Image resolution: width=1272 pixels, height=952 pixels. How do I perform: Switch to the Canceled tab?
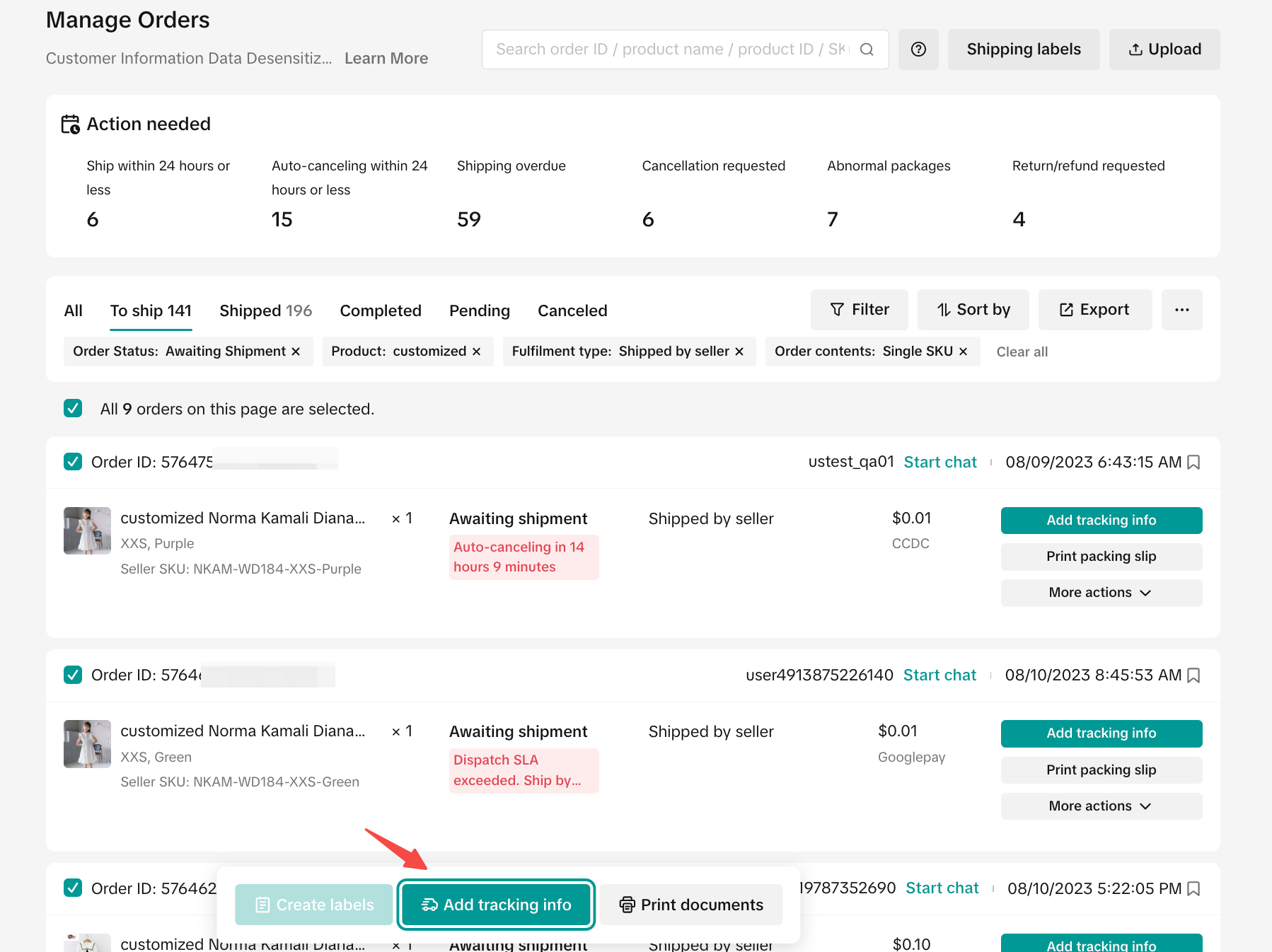tap(572, 310)
